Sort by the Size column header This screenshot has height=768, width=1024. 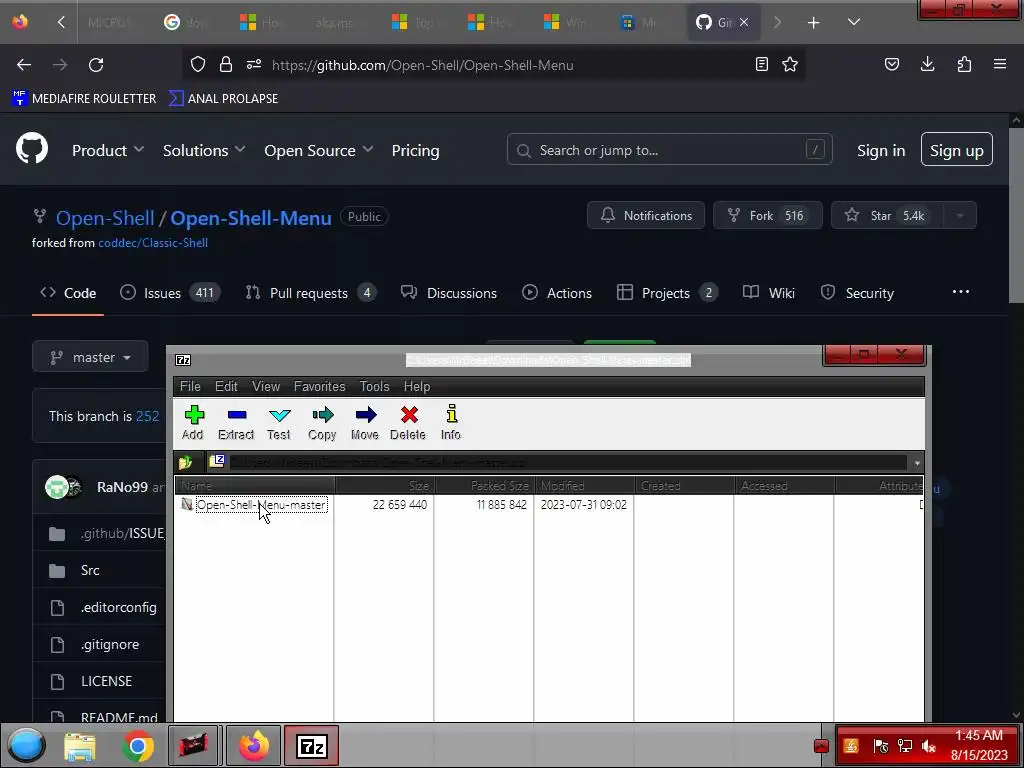pyautogui.click(x=385, y=486)
